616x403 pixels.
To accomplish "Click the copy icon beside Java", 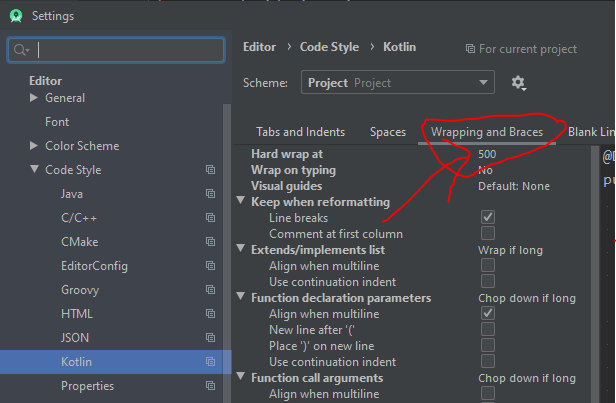I will tap(210, 194).
